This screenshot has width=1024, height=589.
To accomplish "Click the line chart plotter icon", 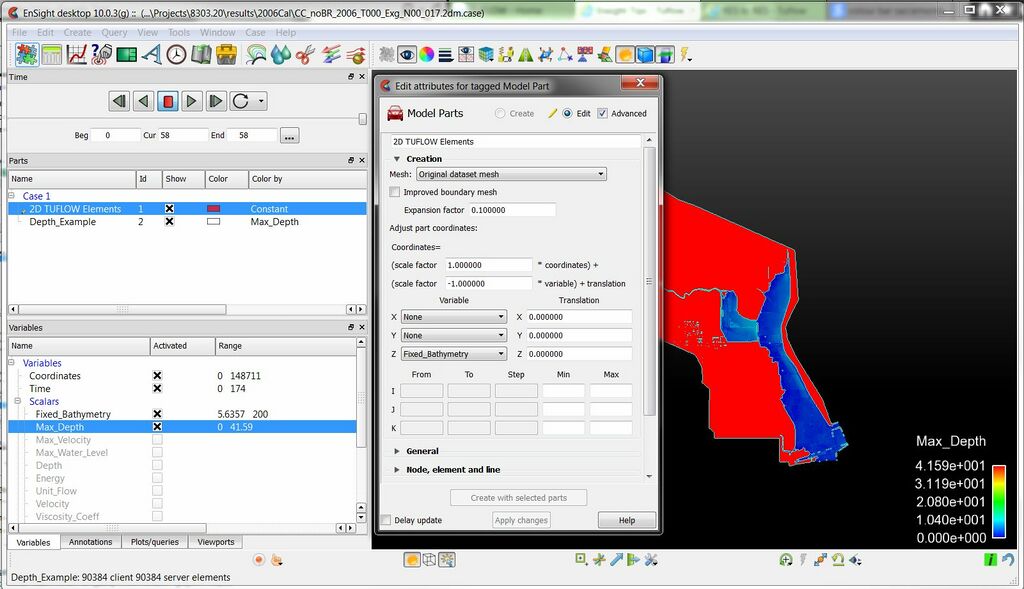I will 77,54.
